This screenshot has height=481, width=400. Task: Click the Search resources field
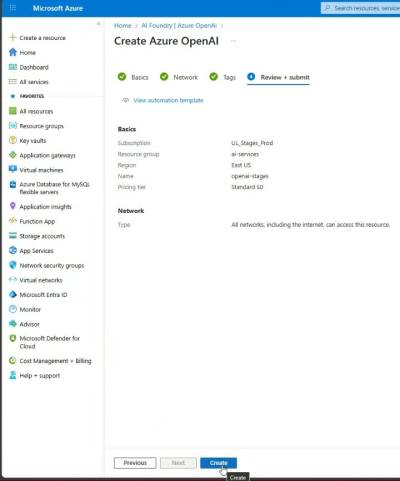point(360,8)
